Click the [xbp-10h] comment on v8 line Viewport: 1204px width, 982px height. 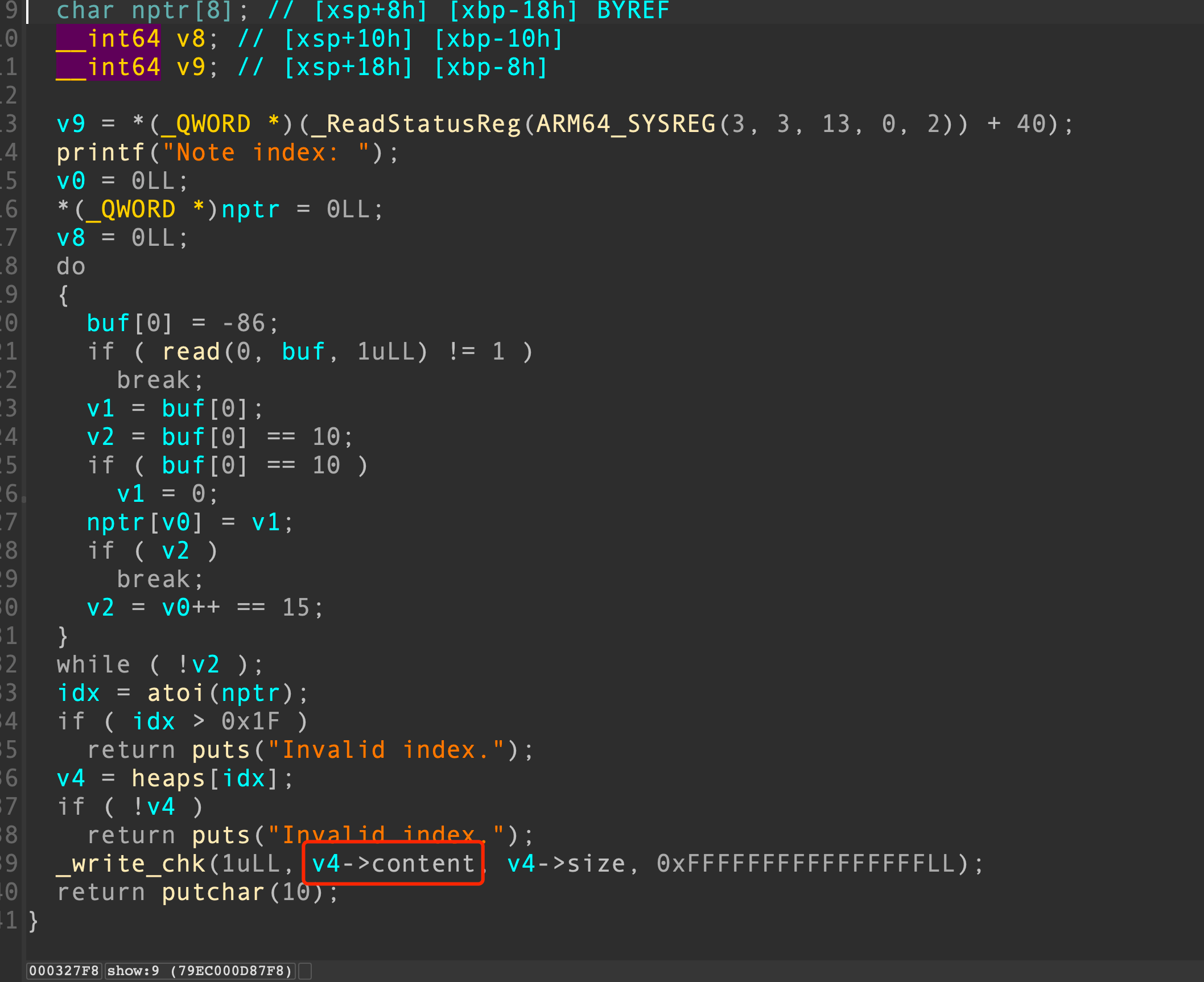coord(499,39)
